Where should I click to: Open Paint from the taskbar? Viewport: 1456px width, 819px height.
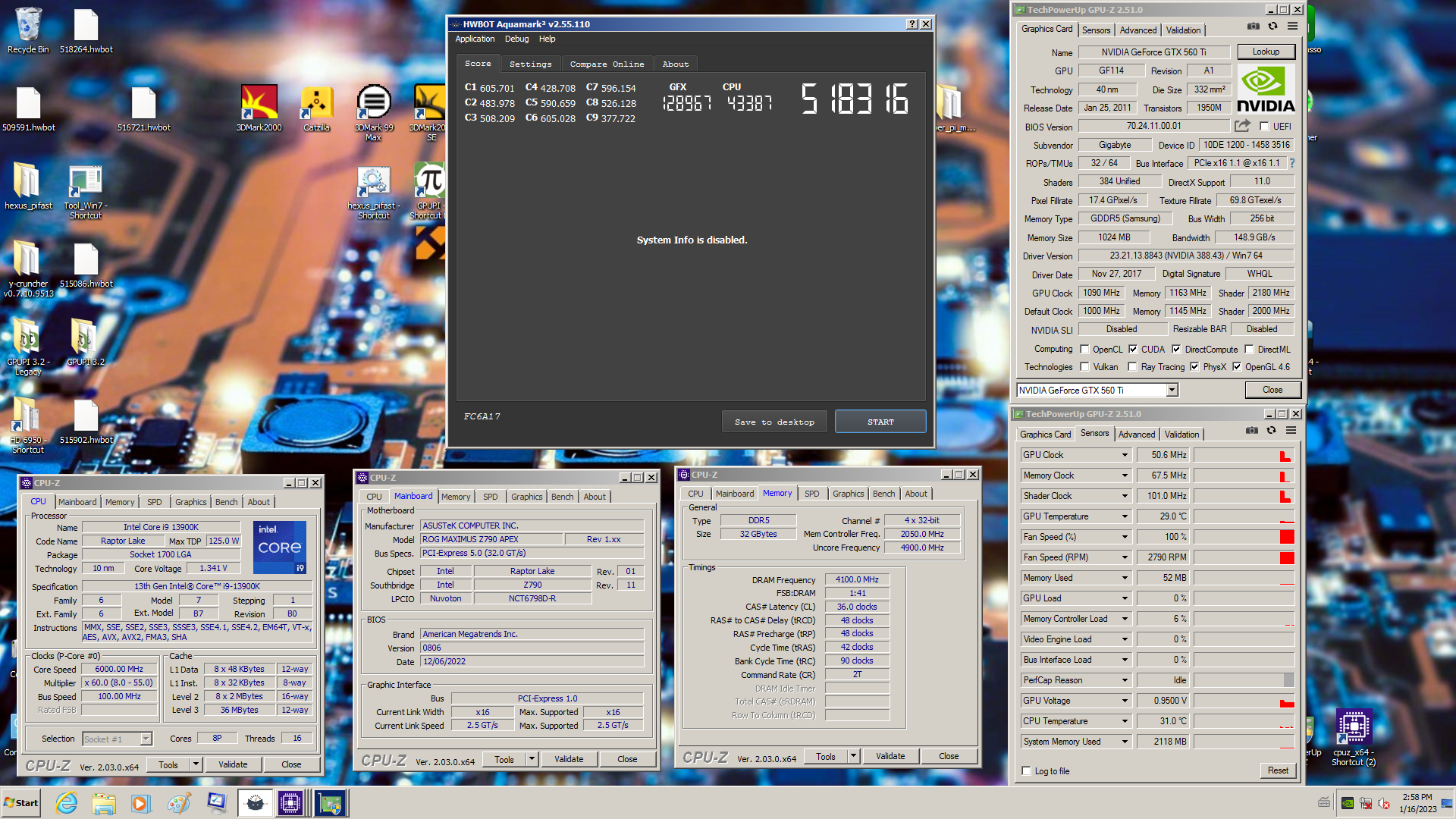pos(179,803)
